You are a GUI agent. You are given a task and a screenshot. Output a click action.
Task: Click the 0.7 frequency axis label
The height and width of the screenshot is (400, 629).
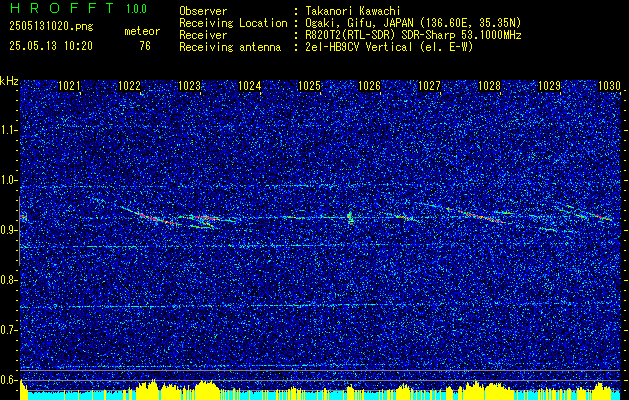point(9,330)
